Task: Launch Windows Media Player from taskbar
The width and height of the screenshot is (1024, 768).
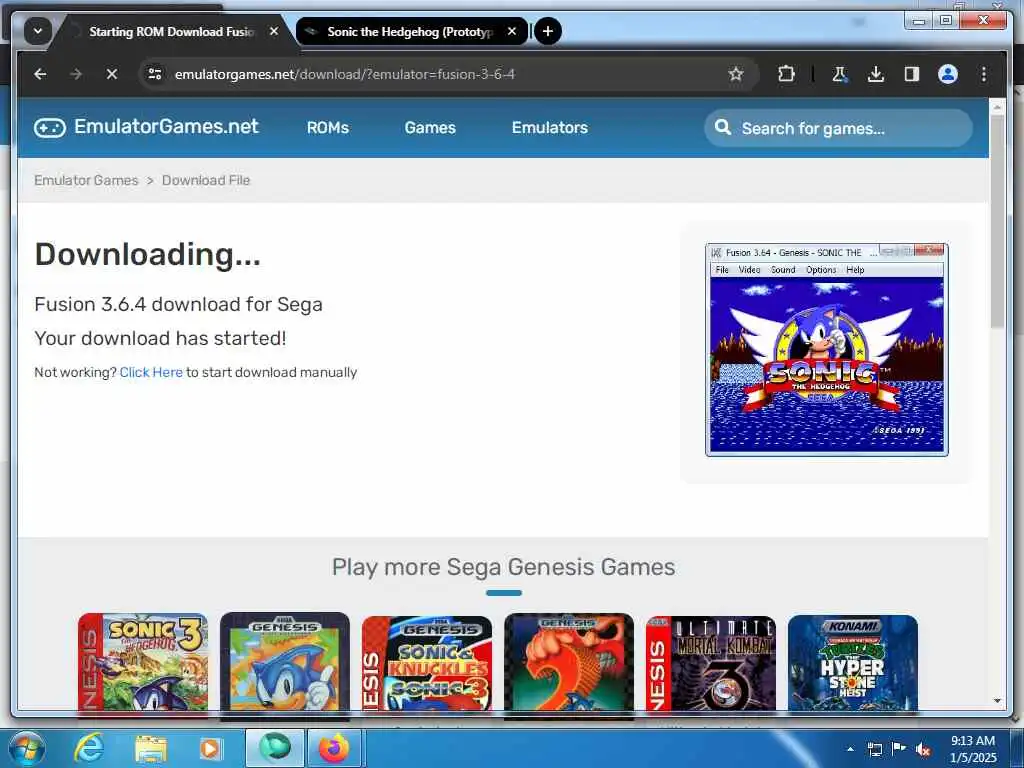Action: click(x=210, y=748)
